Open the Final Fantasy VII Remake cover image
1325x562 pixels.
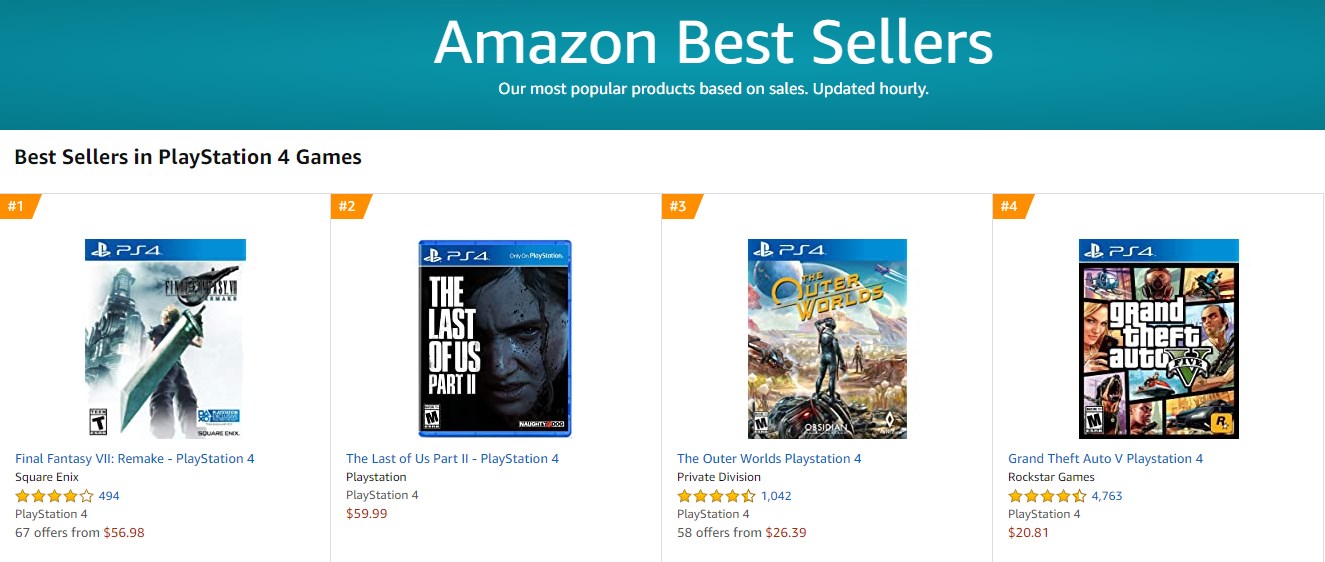tap(165, 338)
